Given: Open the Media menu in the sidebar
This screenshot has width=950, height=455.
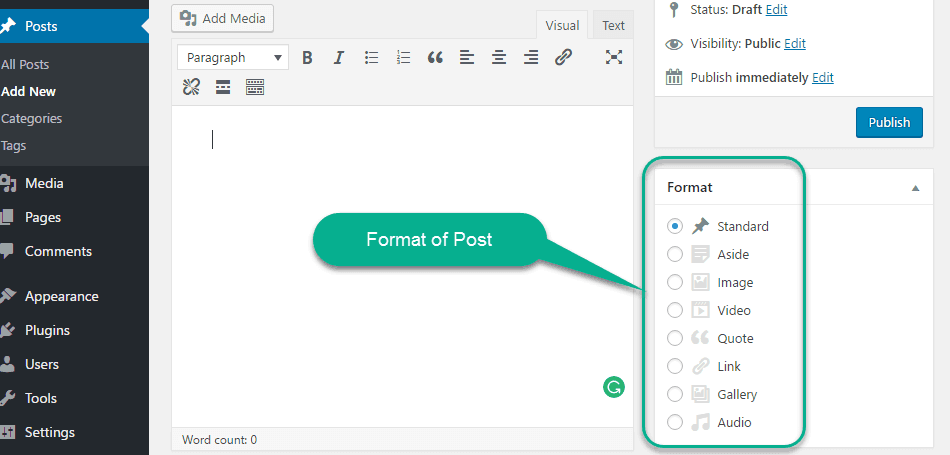Looking at the screenshot, I should click(x=74, y=183).
